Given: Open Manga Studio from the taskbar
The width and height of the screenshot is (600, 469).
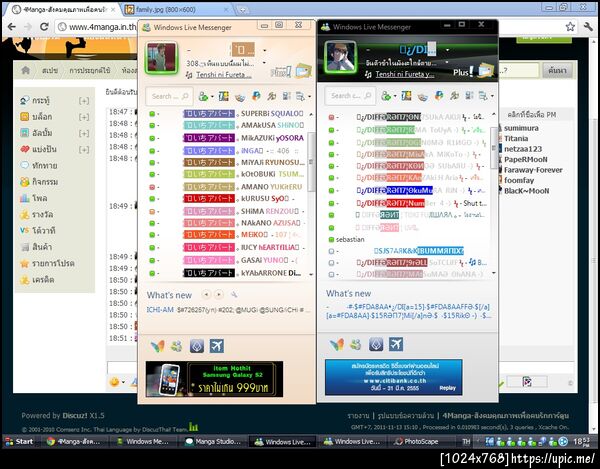Looking at the screenshot, I should click(x=213, y=441).
